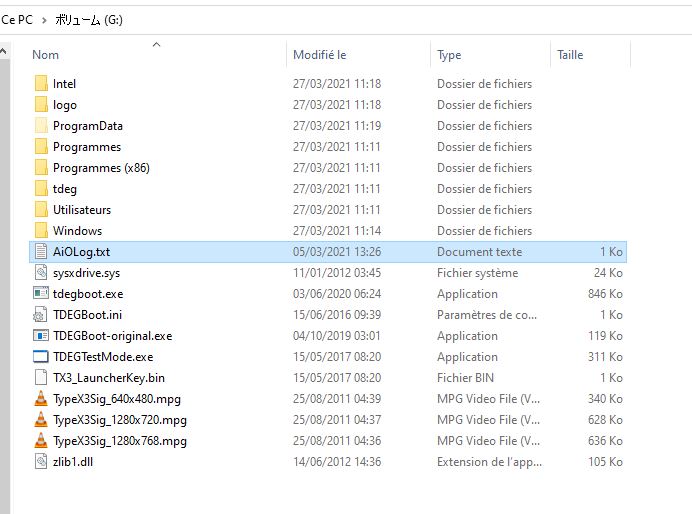Select the Windows folder name
This screenshot has width=692, height=514.
point(78,231)
